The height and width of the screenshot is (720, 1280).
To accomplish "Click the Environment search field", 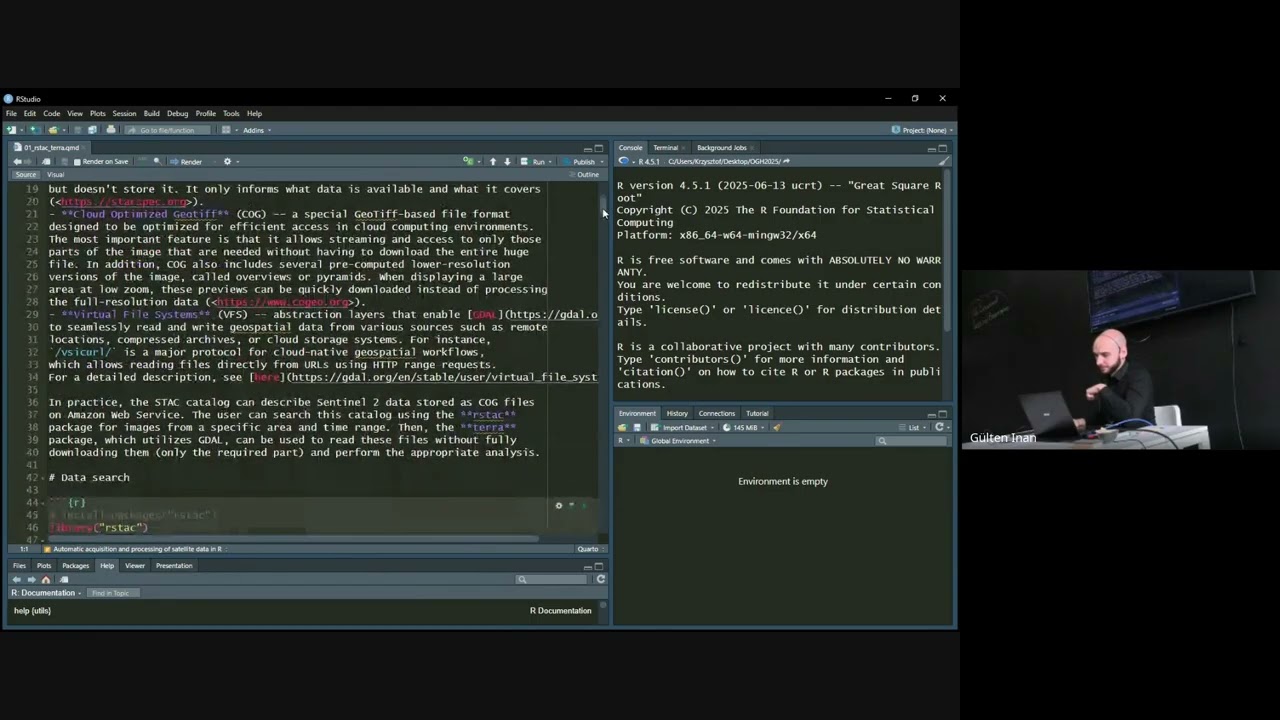I will [x=912, y=440].
